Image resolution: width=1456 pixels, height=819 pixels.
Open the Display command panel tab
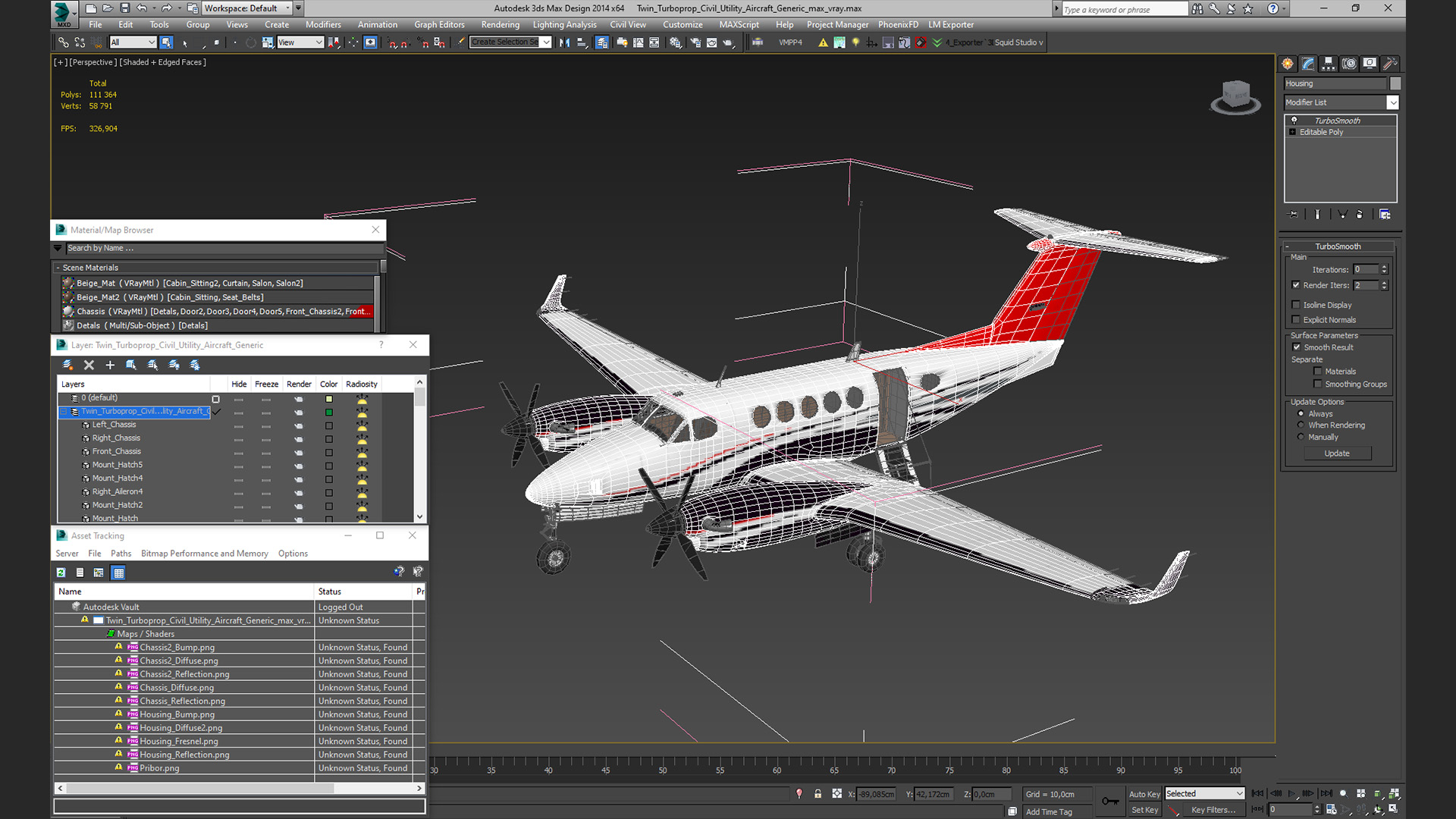1370,64
